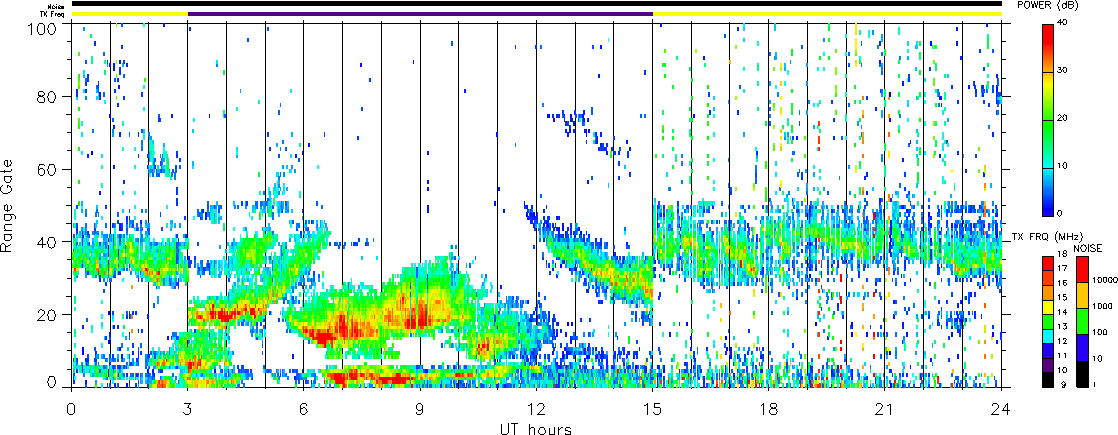
Task: Click the TX frequency legend value 18
Action: (1062, 254)
